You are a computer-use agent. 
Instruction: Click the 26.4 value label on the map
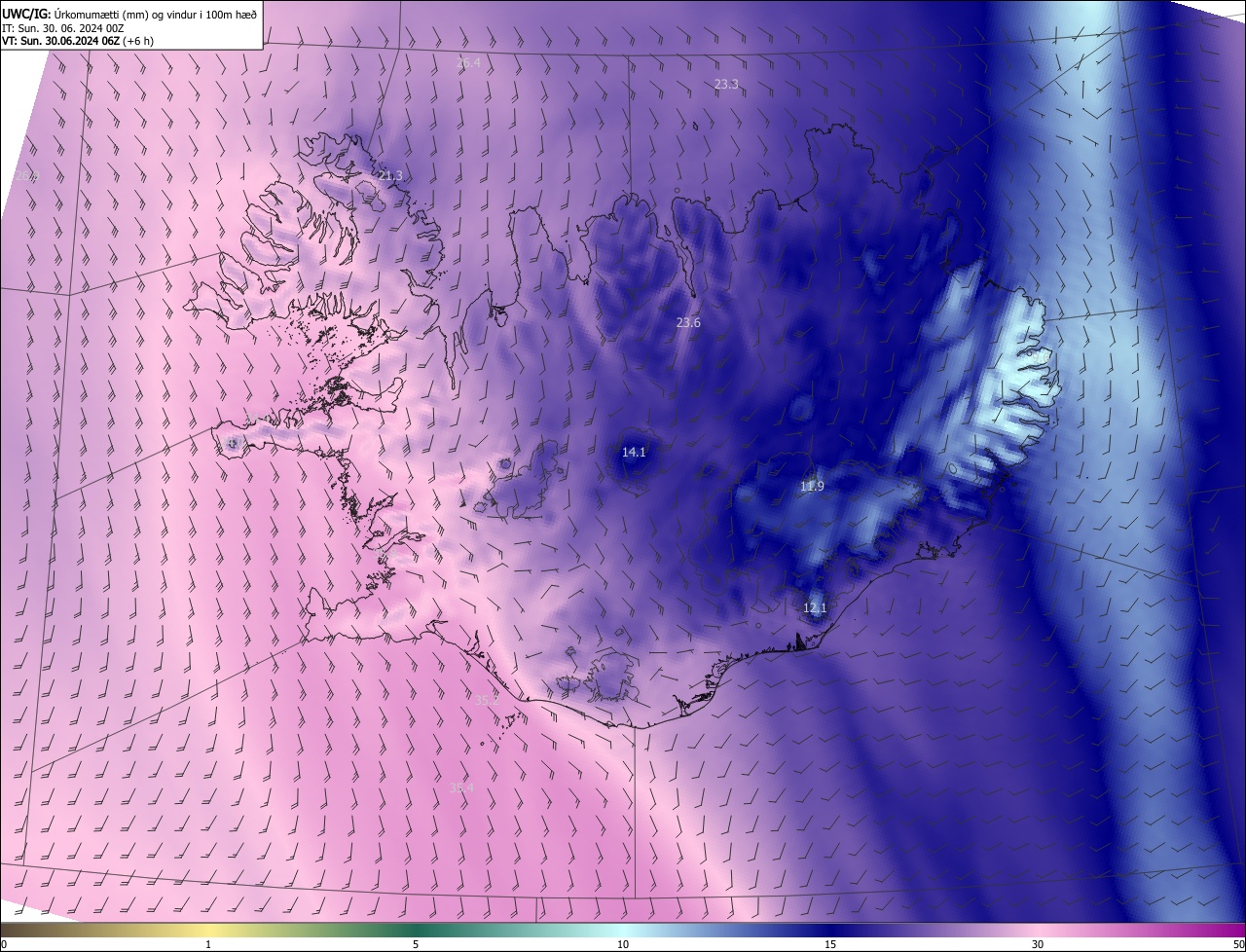[468, 62]
